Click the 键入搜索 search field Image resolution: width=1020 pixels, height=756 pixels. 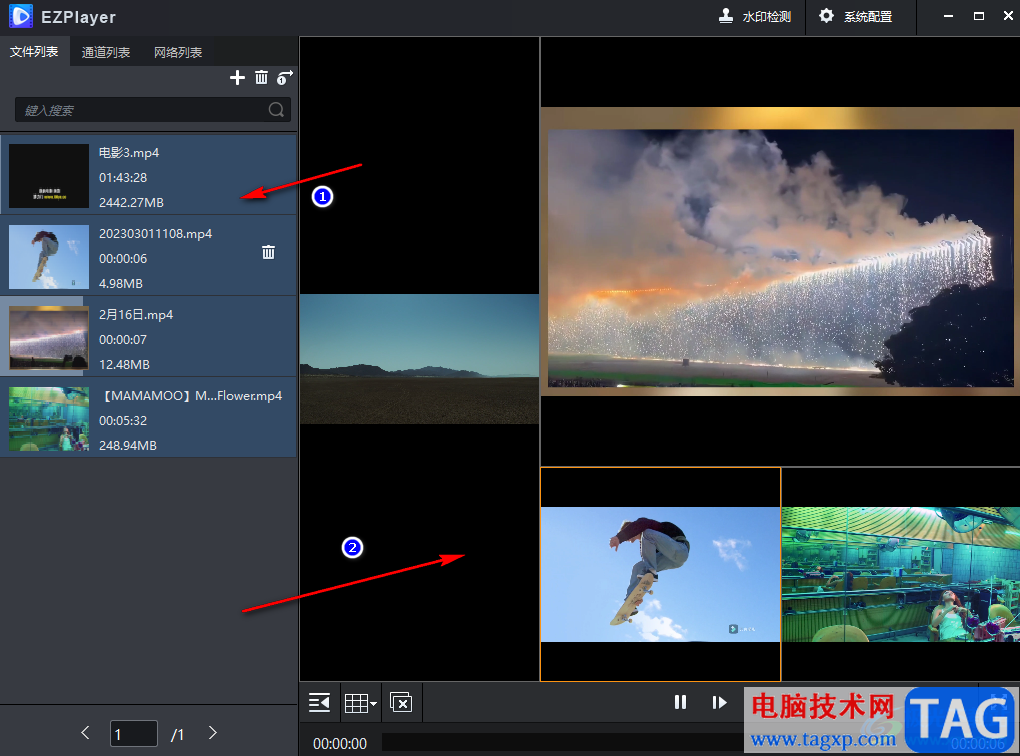[140, 110]
